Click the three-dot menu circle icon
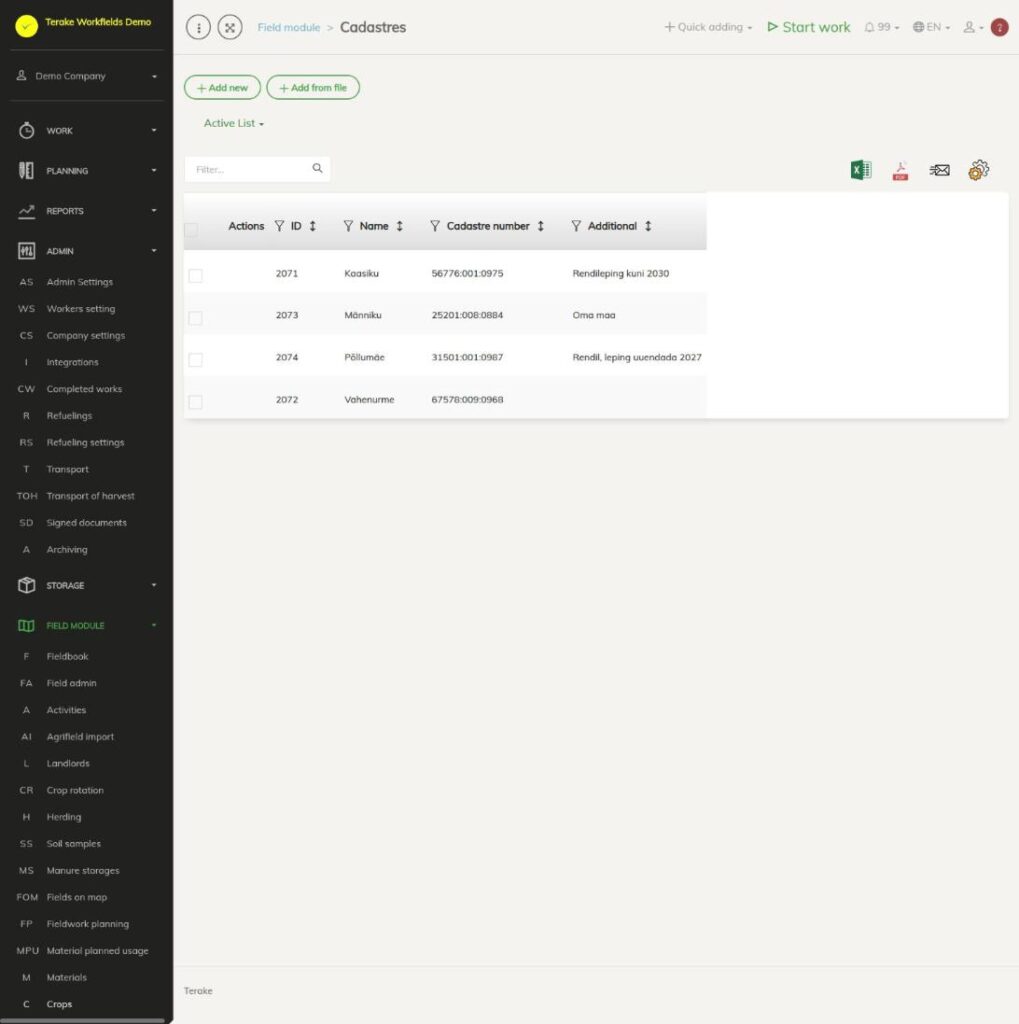 pyautogui.click(x=199, y=27)
